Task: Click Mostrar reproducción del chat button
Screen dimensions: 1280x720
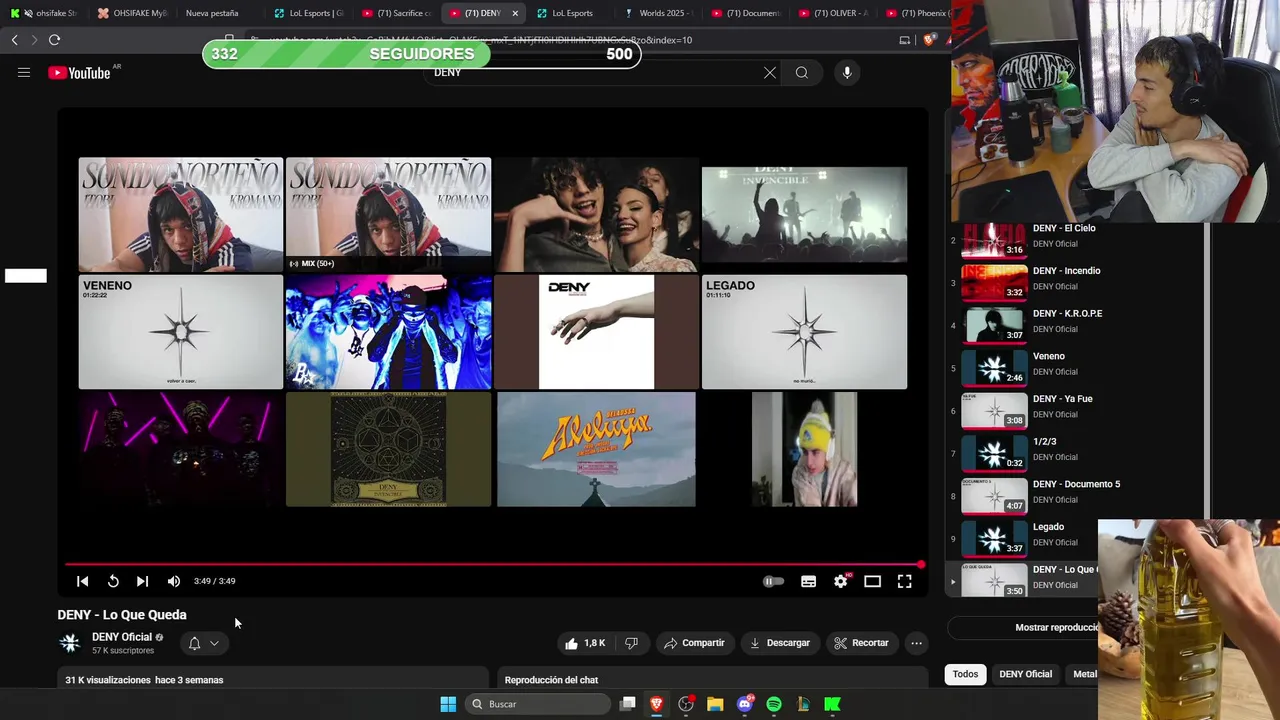Action: pyautogui.click(x=1022, y=628)
